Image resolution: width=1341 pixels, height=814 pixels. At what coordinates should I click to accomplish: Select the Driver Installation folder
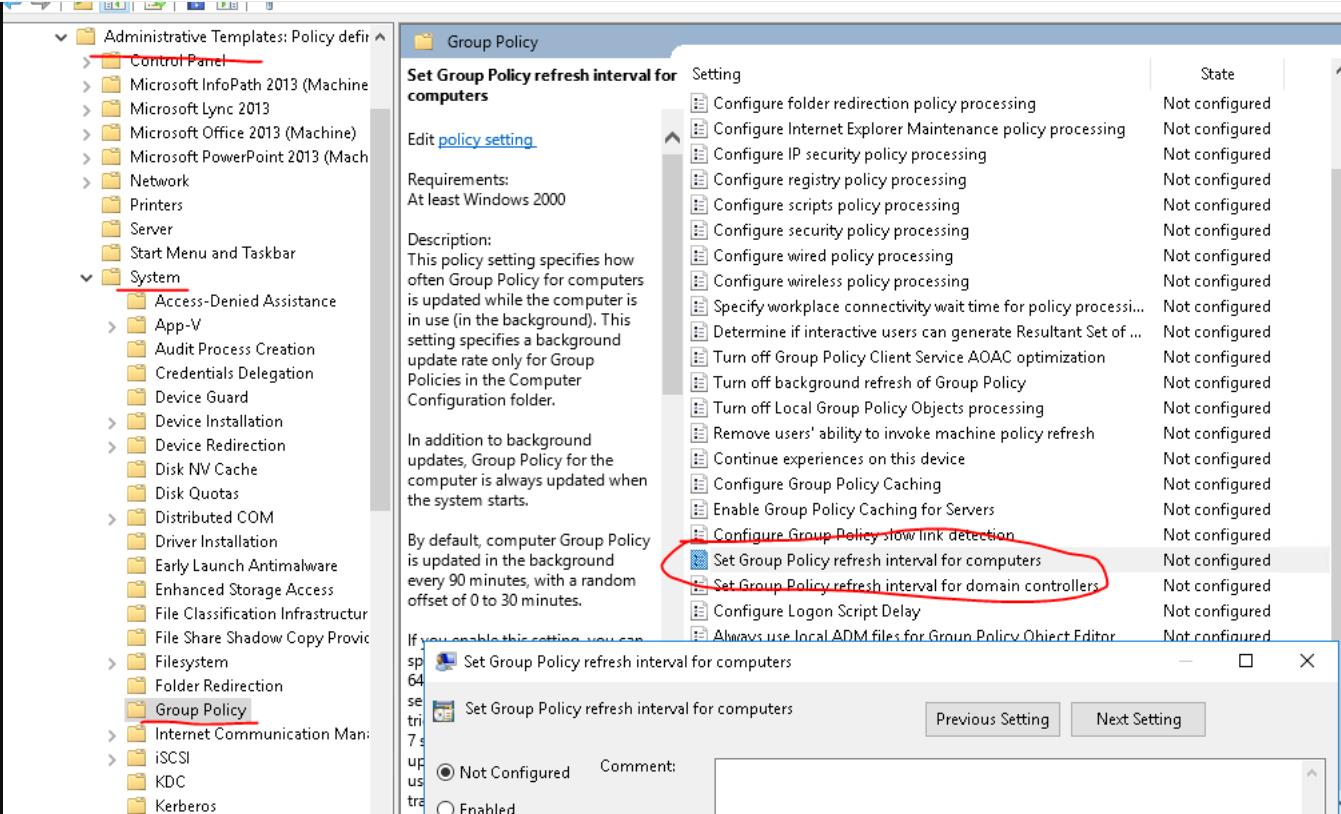[216, 541]
